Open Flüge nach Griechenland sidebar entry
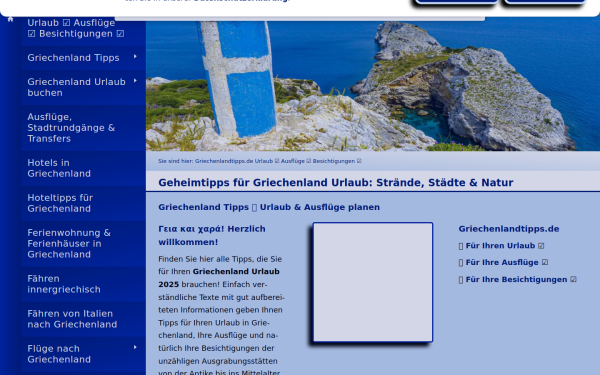 (x=83, y=354)
